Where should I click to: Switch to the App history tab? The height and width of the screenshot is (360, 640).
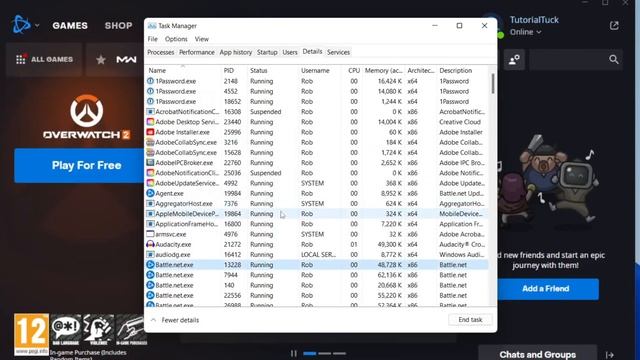click(x=236, y=52)
